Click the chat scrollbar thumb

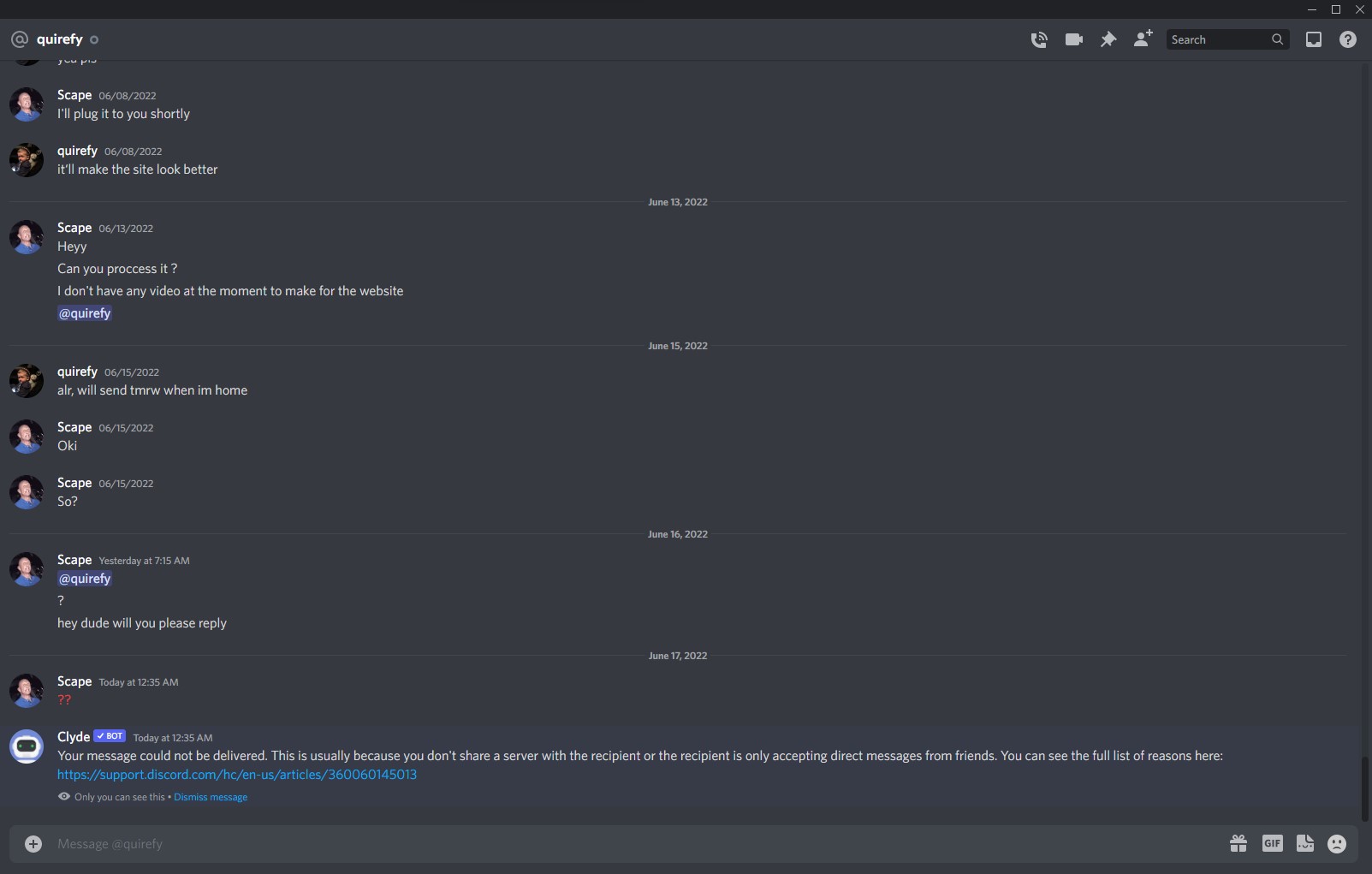pos(1365,788)
